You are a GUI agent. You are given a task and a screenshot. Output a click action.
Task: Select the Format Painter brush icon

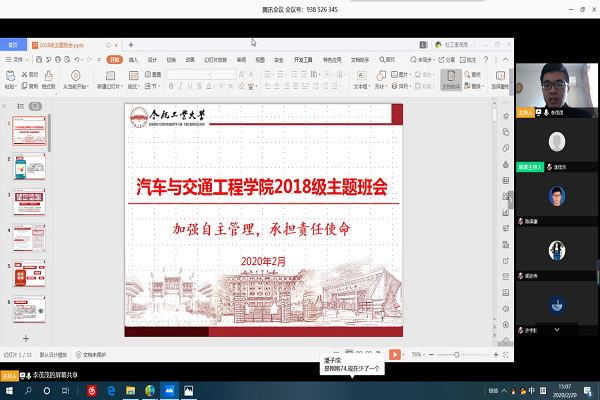tap(49, 75)
